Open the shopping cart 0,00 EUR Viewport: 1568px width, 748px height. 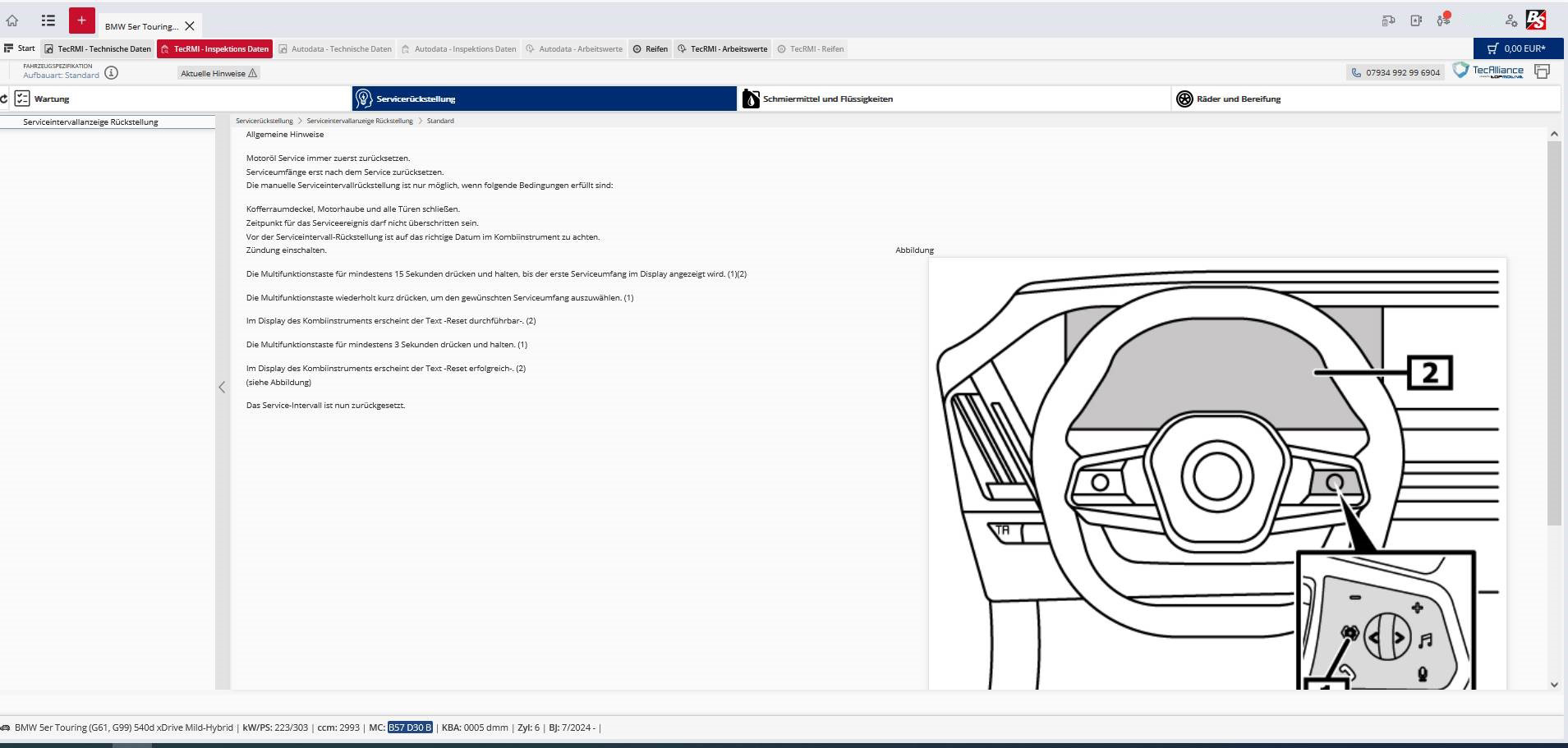pyautogui.click(x=1518, y=48)
